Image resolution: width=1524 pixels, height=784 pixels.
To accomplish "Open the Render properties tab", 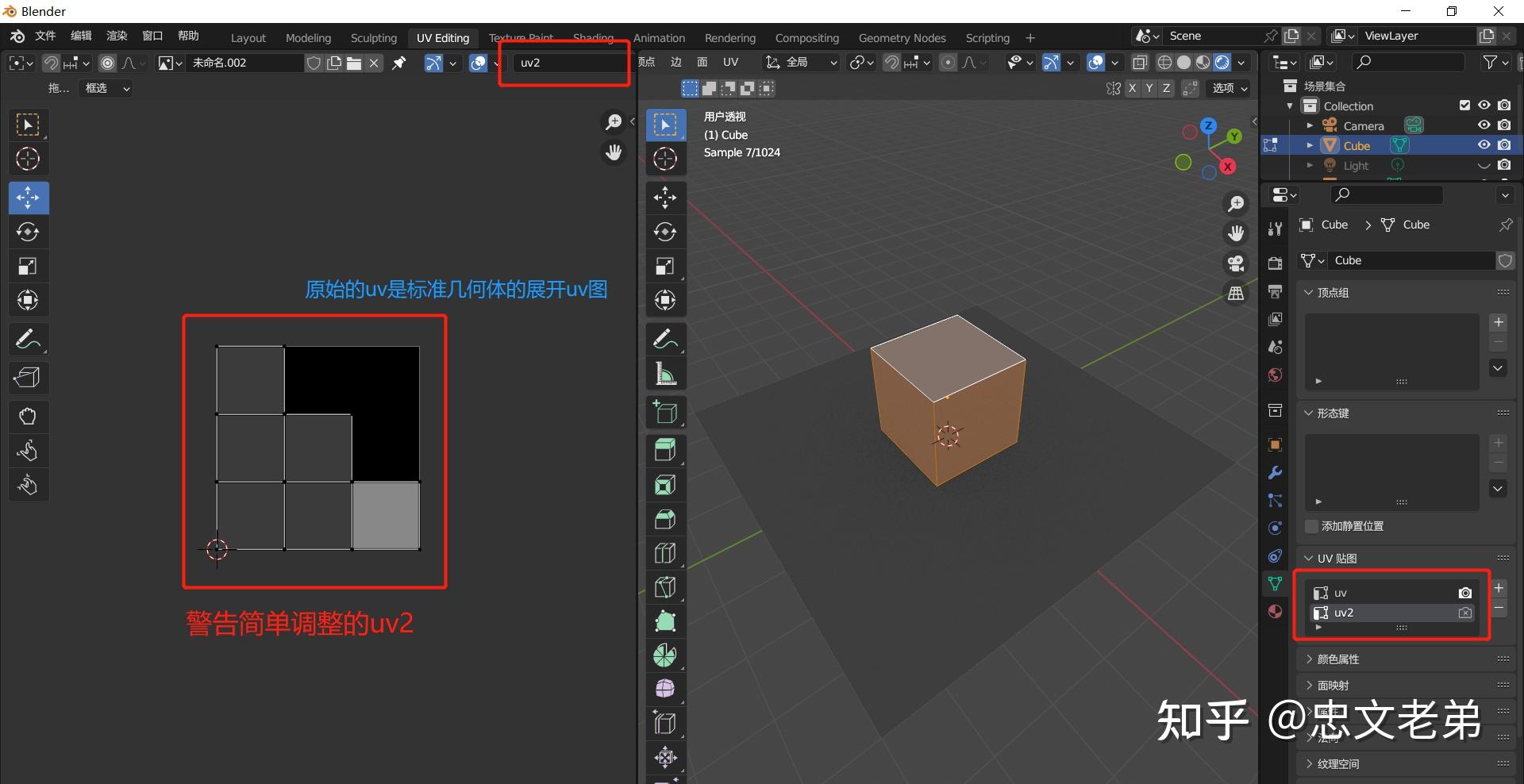I will 1274,263.
